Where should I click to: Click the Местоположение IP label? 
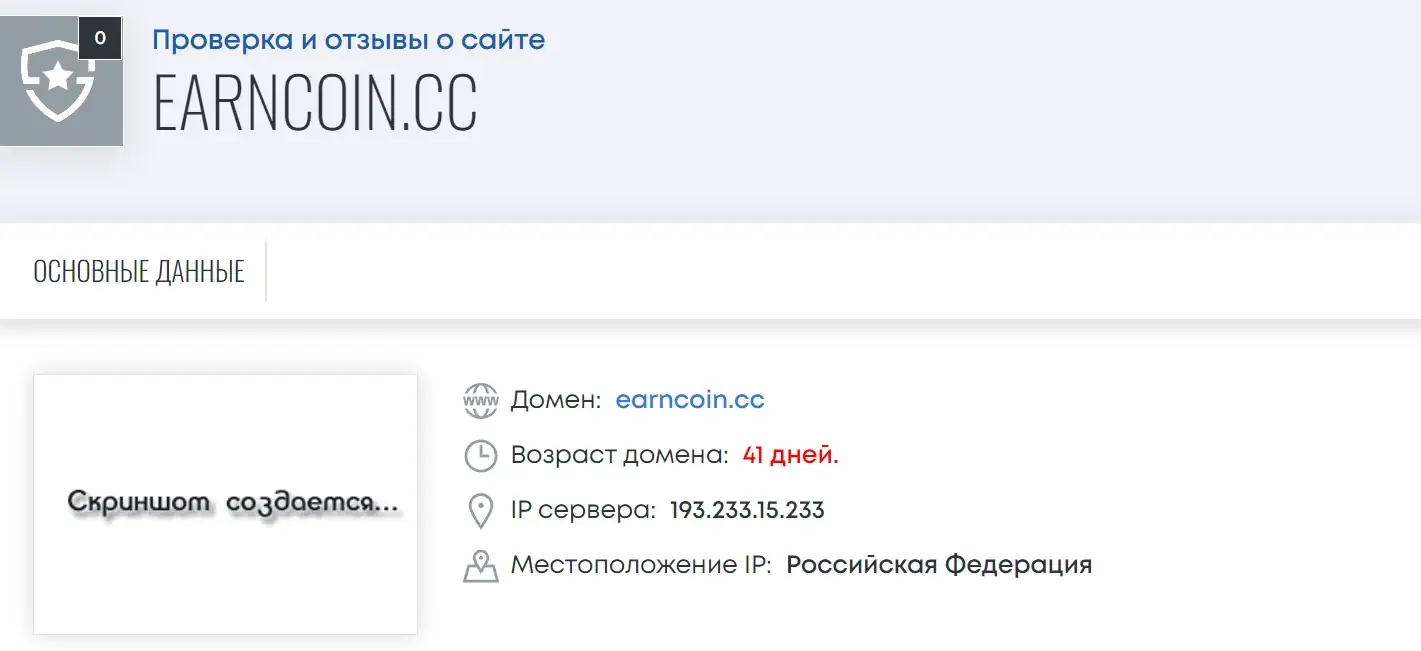click(641, 565)
